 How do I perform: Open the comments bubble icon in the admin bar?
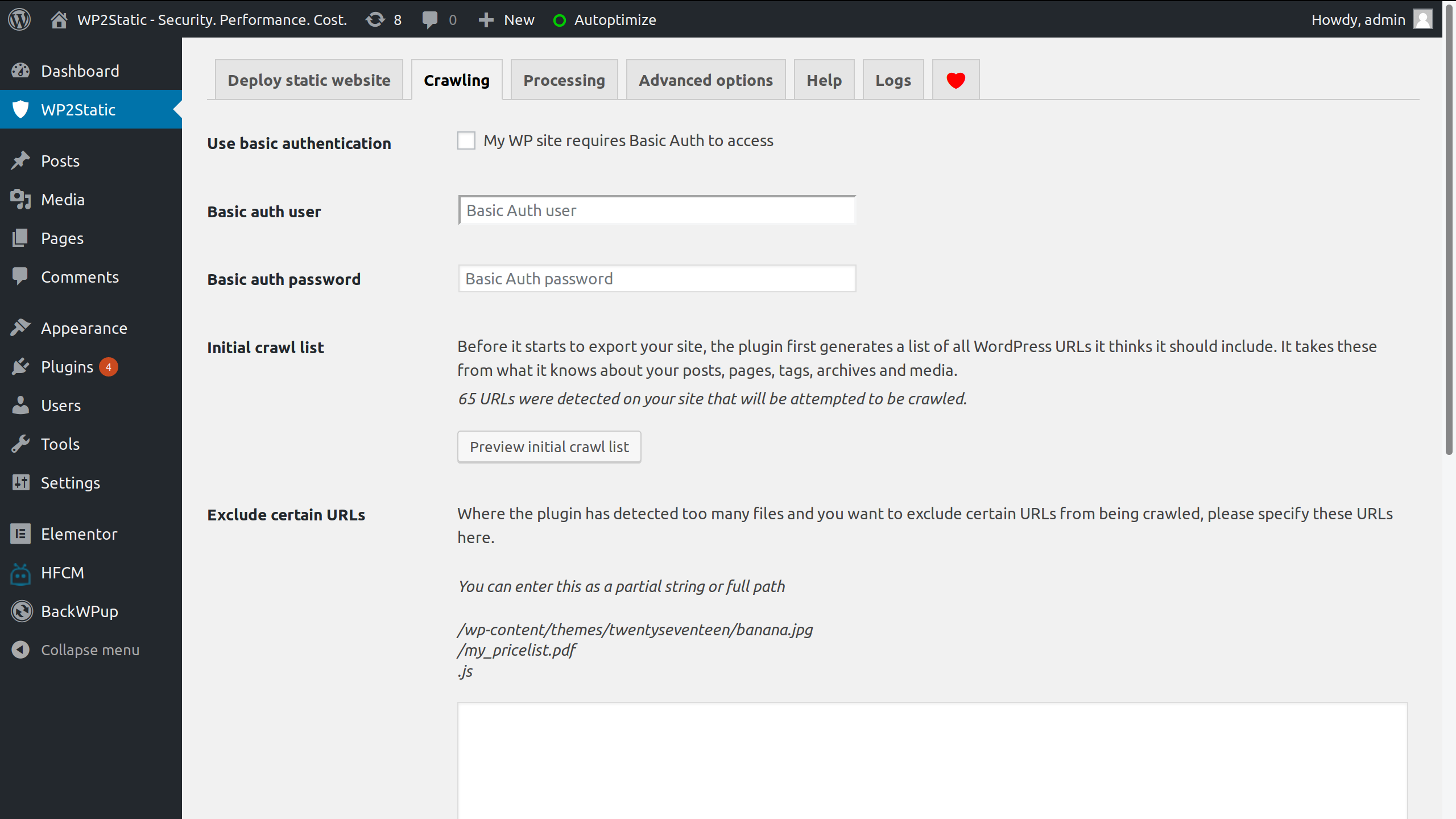430,20
